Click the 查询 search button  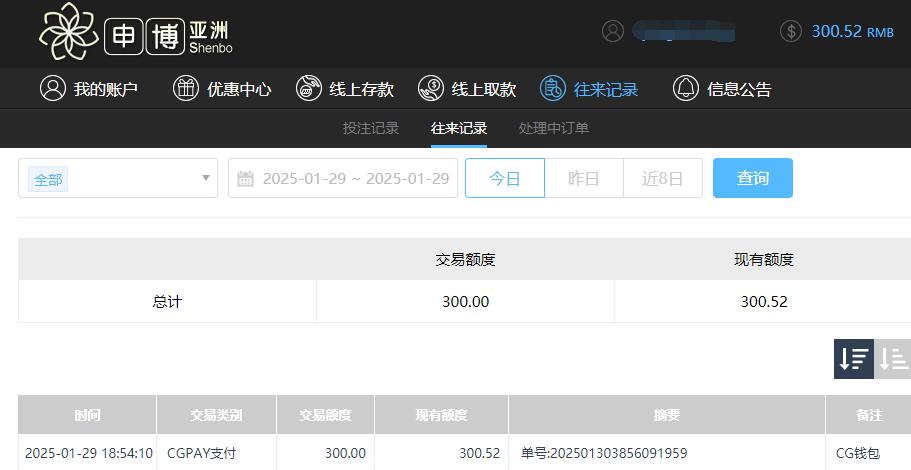coord(753,178)
